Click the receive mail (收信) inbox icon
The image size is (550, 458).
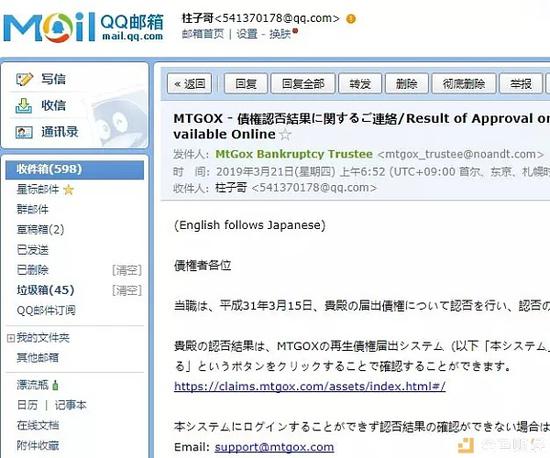tap(24, 106)
